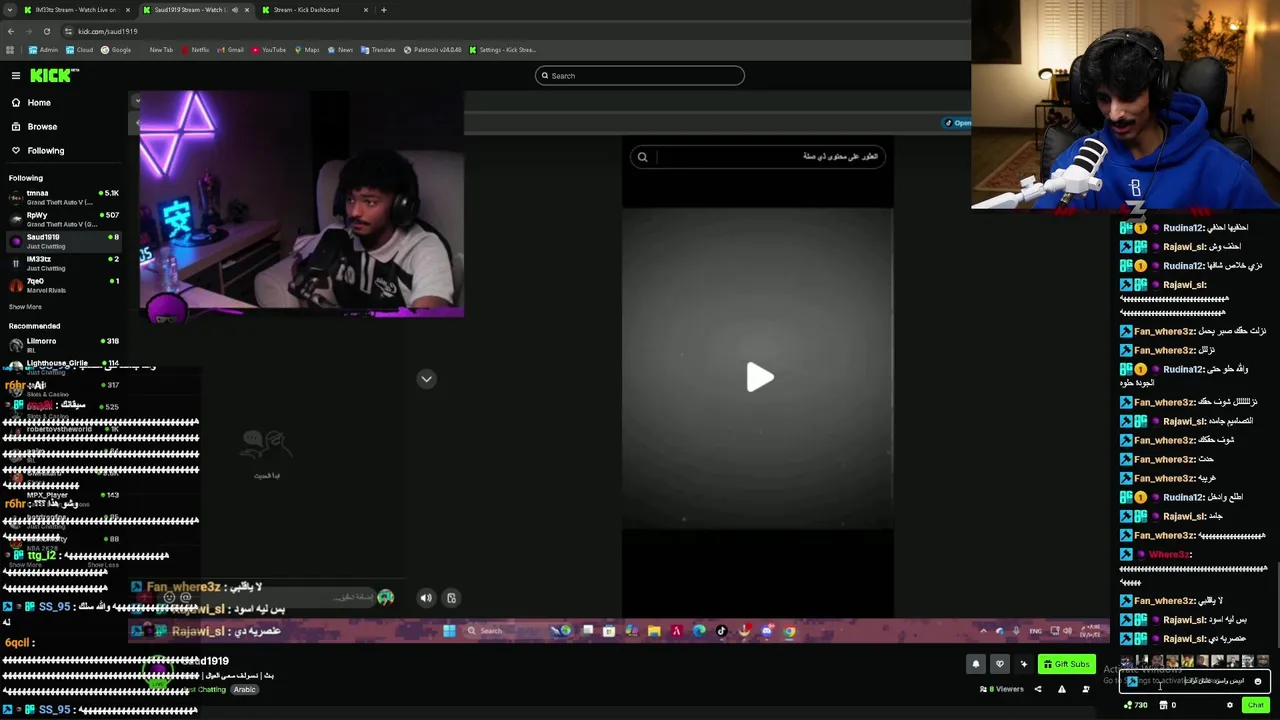The height and width of the screenshot is (720, 1280).
Task: Open tmnaa followed channel
Action: tap(62, 197)
